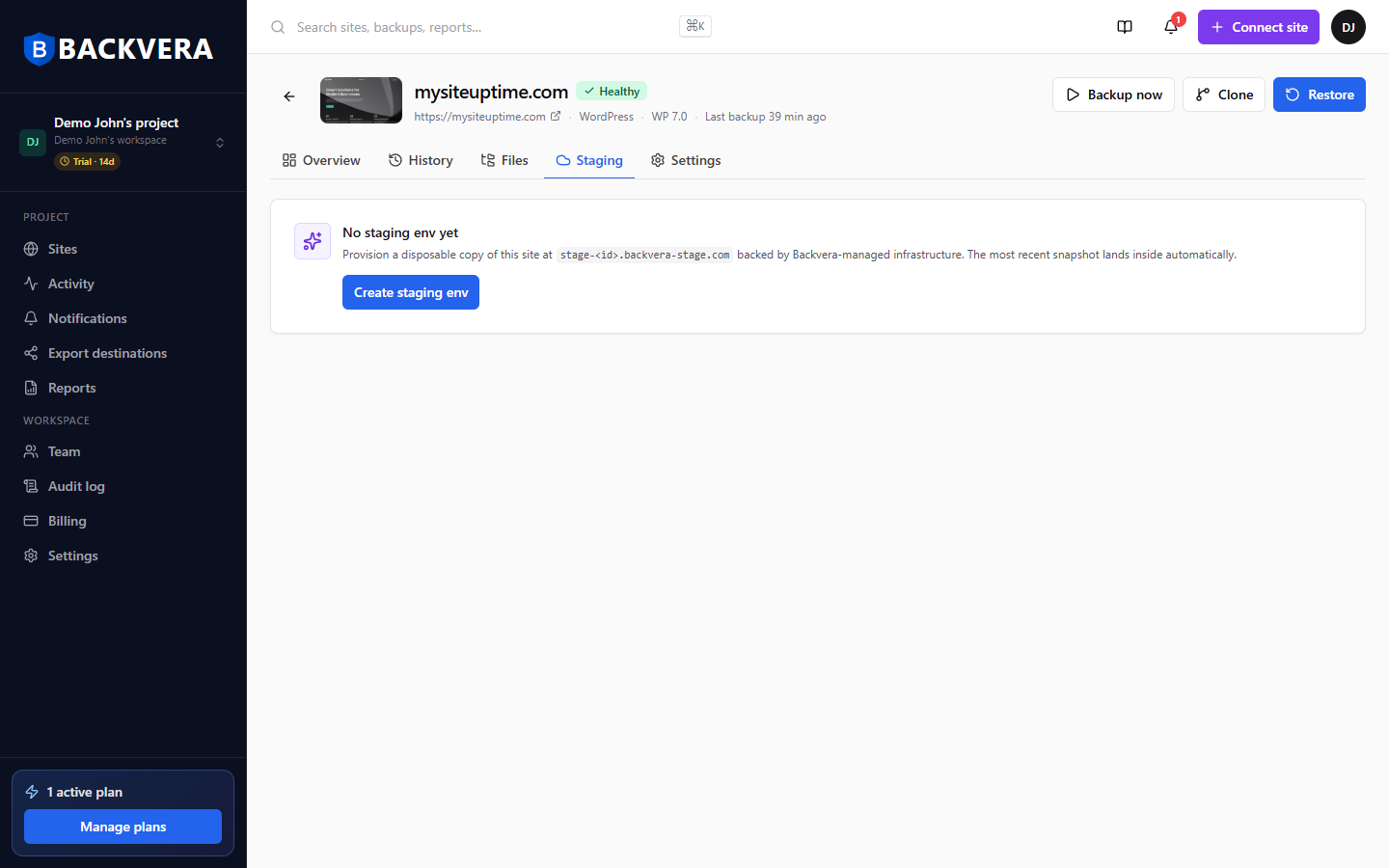The height and width of the screenshot is (868, 1389).
Task: Click the Manage plans button
Action: click(x=123, y=827)
